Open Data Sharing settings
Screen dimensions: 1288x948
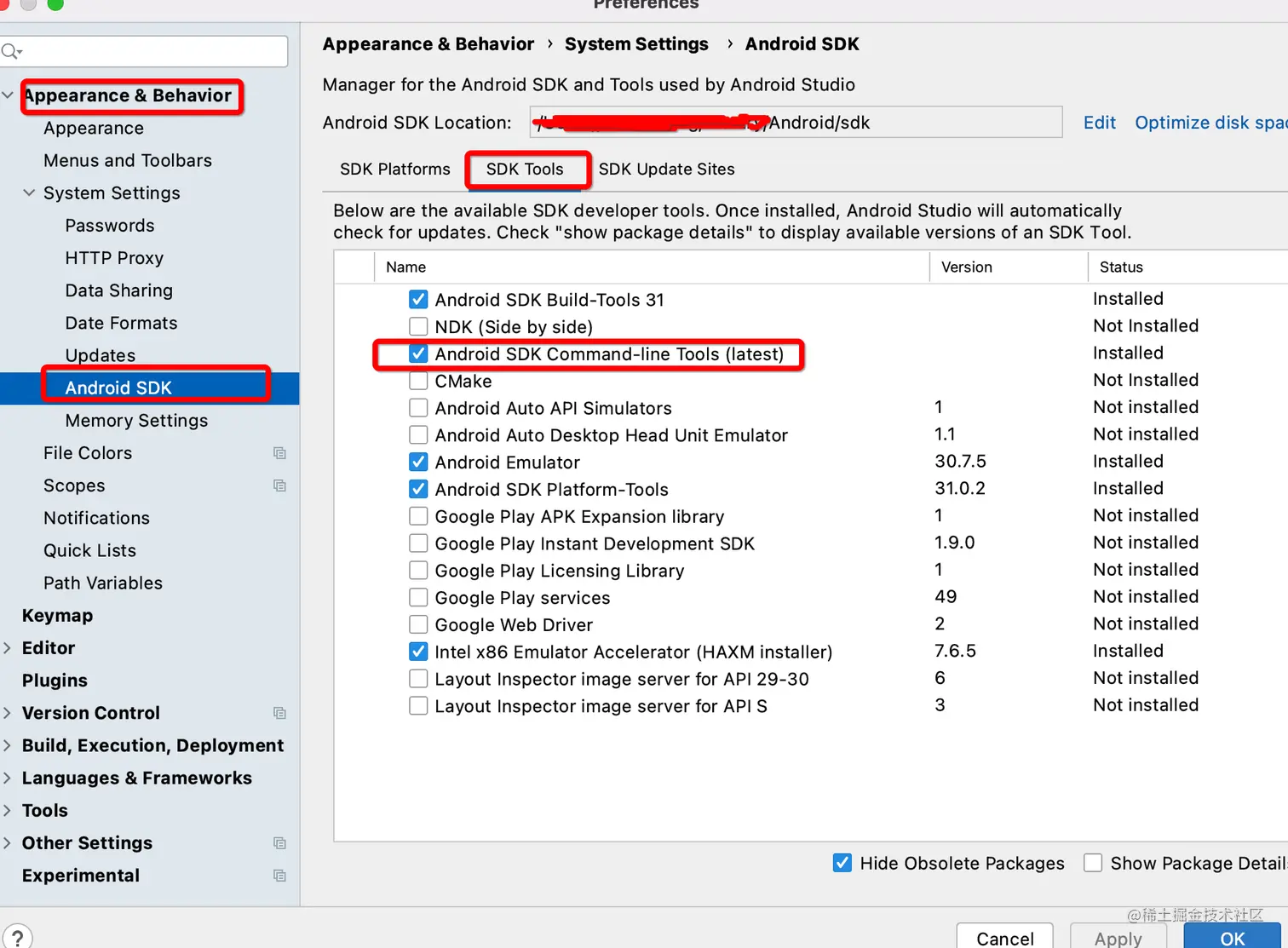pos(119,290)
